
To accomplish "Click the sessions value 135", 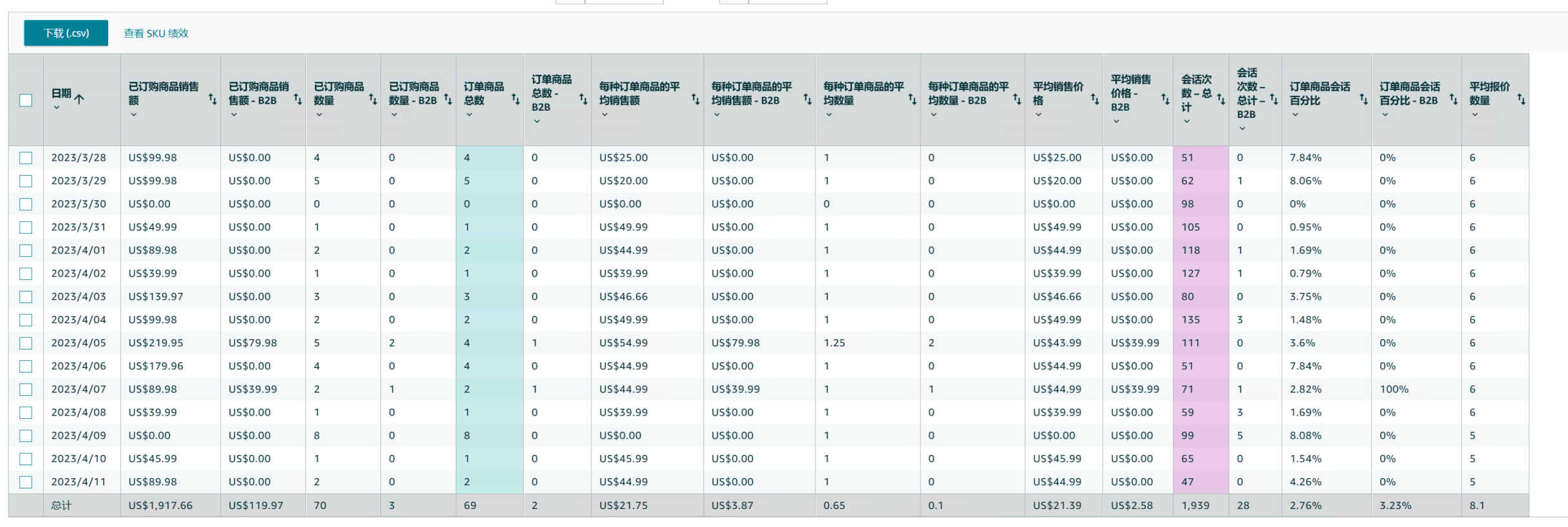I will pos(1191,320).
